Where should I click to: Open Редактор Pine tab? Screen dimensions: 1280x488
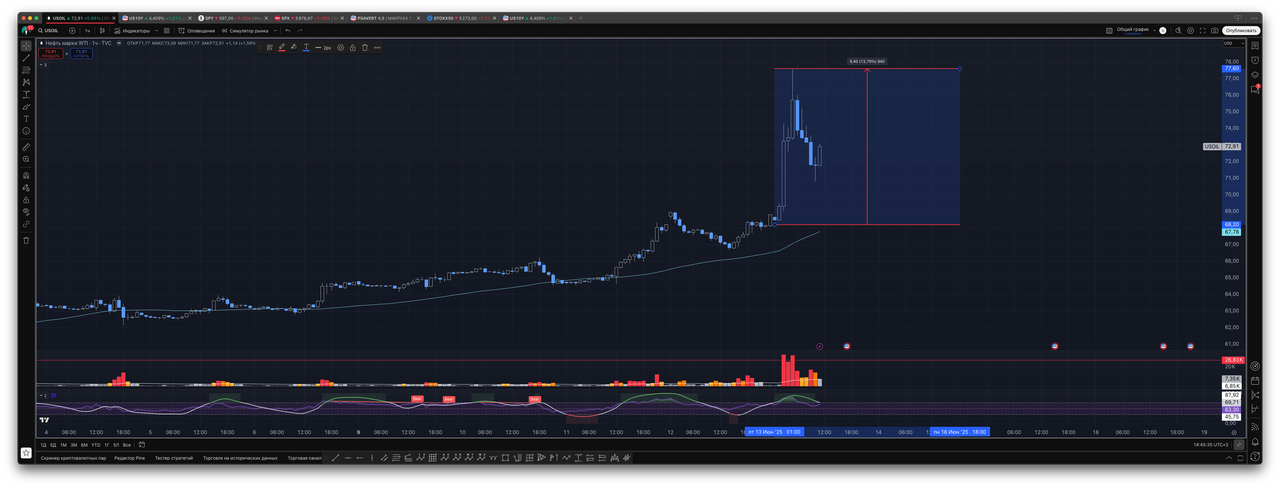pos(129,458)
